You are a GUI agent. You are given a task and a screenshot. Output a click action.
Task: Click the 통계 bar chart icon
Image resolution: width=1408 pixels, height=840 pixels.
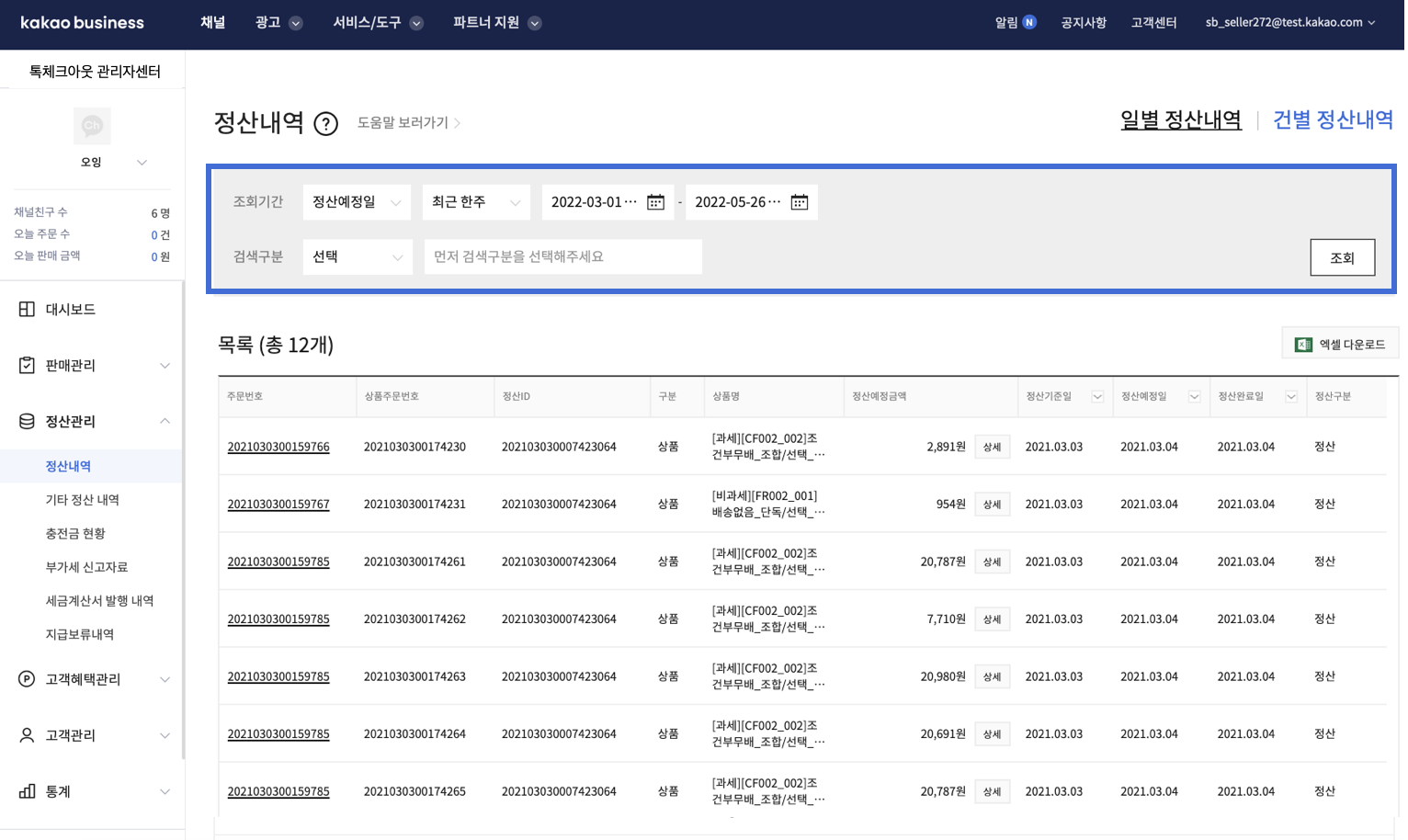click(x=27, y=791)
